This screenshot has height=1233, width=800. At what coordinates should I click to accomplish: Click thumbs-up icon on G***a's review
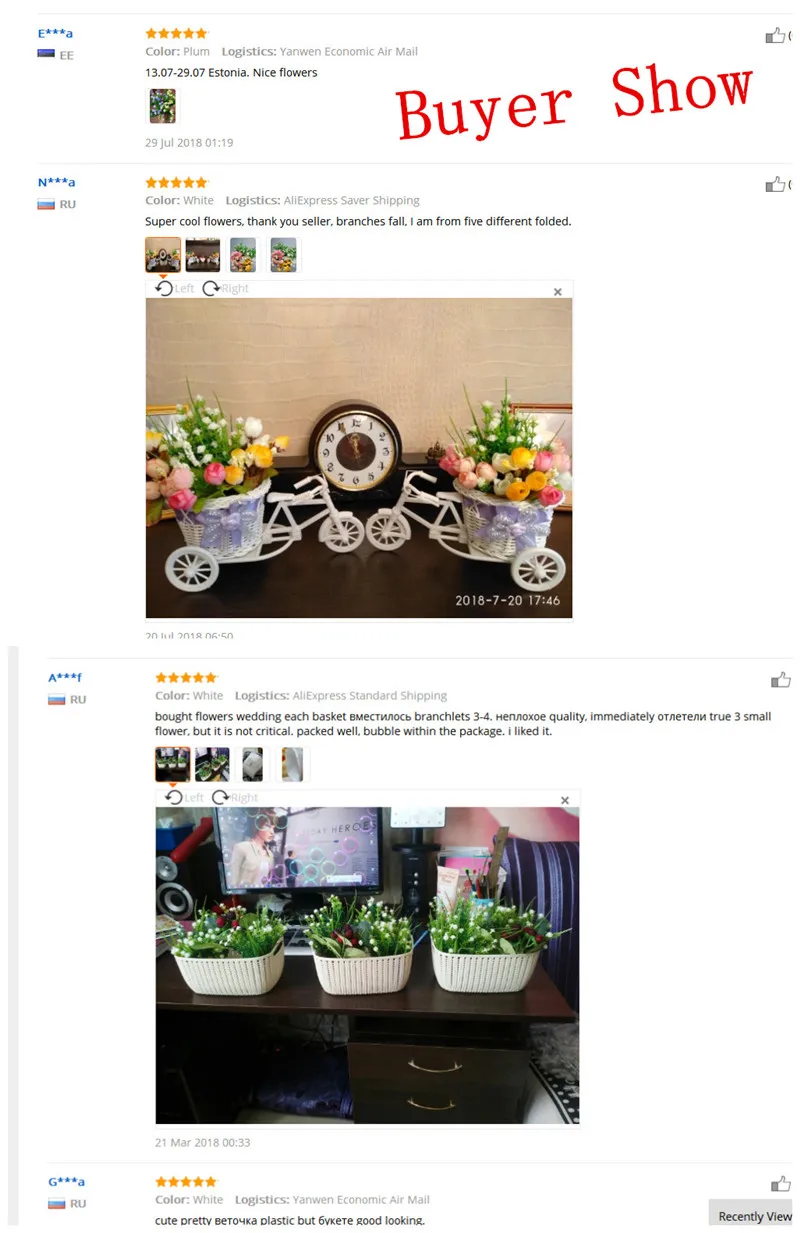(x=781, y=1184)
